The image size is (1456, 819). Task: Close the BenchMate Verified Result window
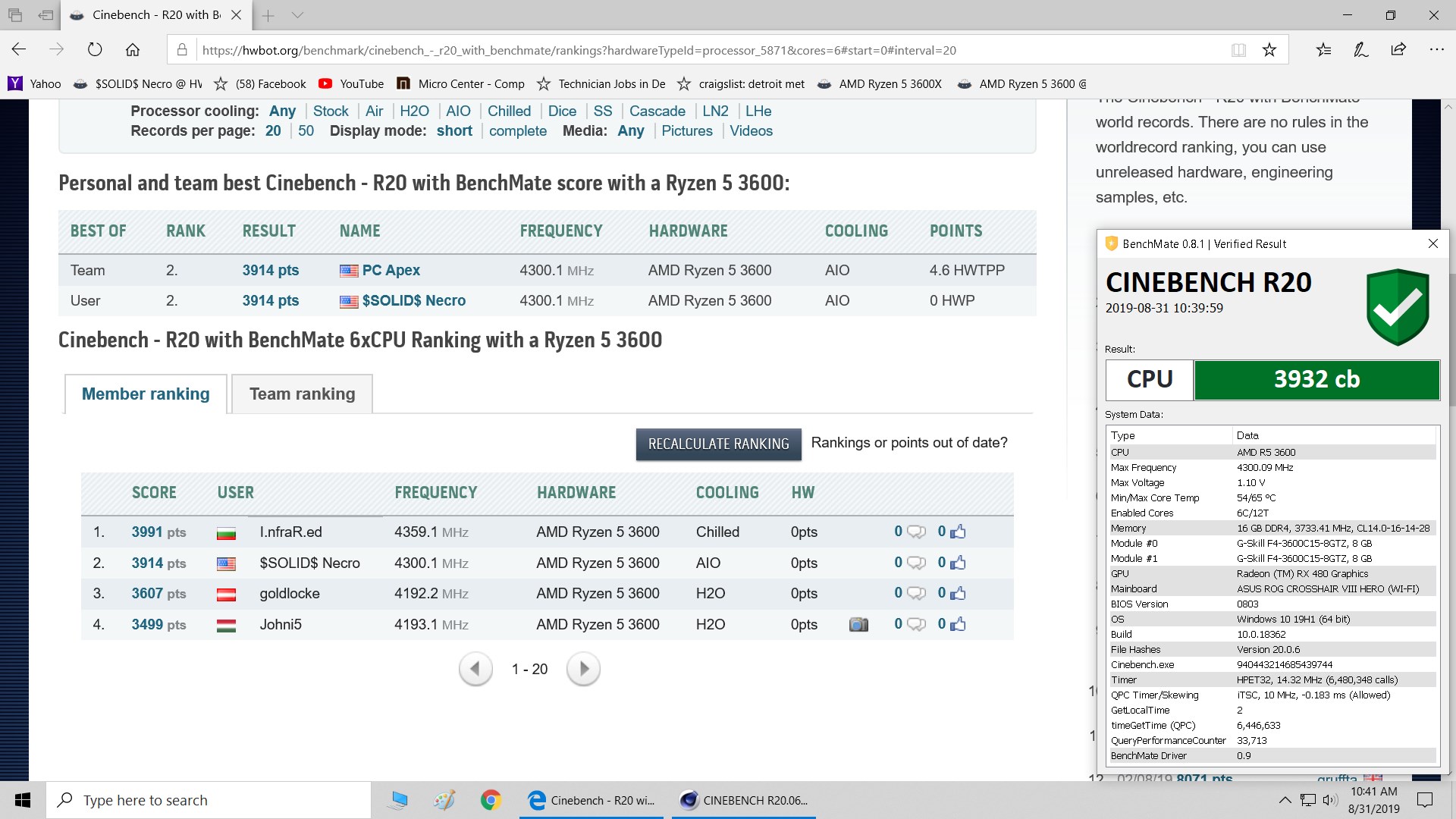[x=1432, y=243]
